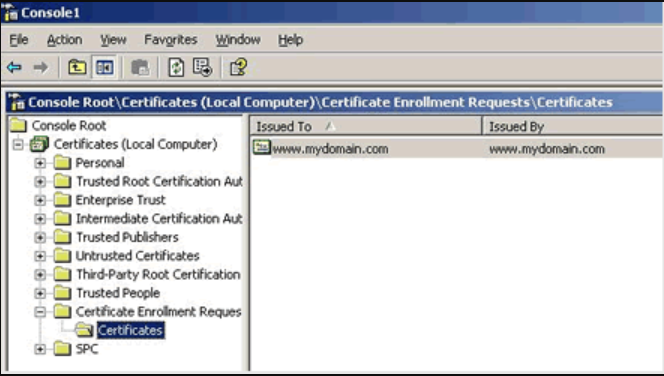Open the Window menu
Screen dimensions: 664x376
pos(238,40)
